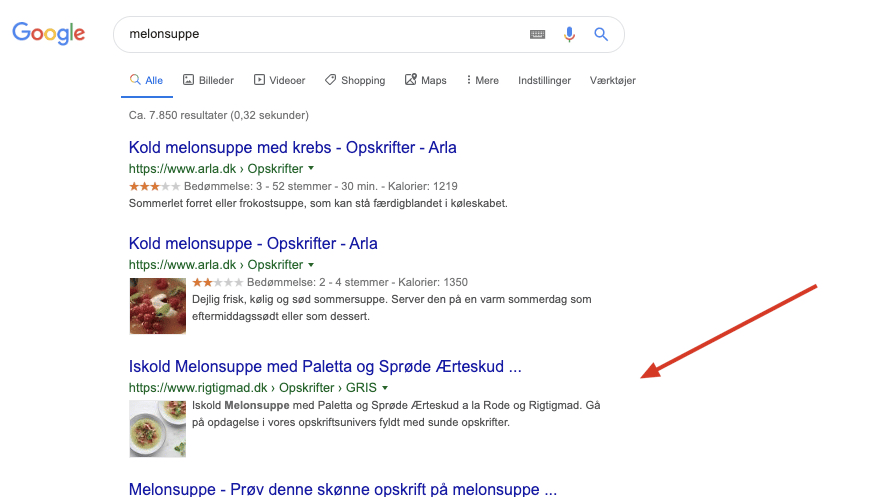
Task: Open Indstillinger settings
Action: coord(545,81)
